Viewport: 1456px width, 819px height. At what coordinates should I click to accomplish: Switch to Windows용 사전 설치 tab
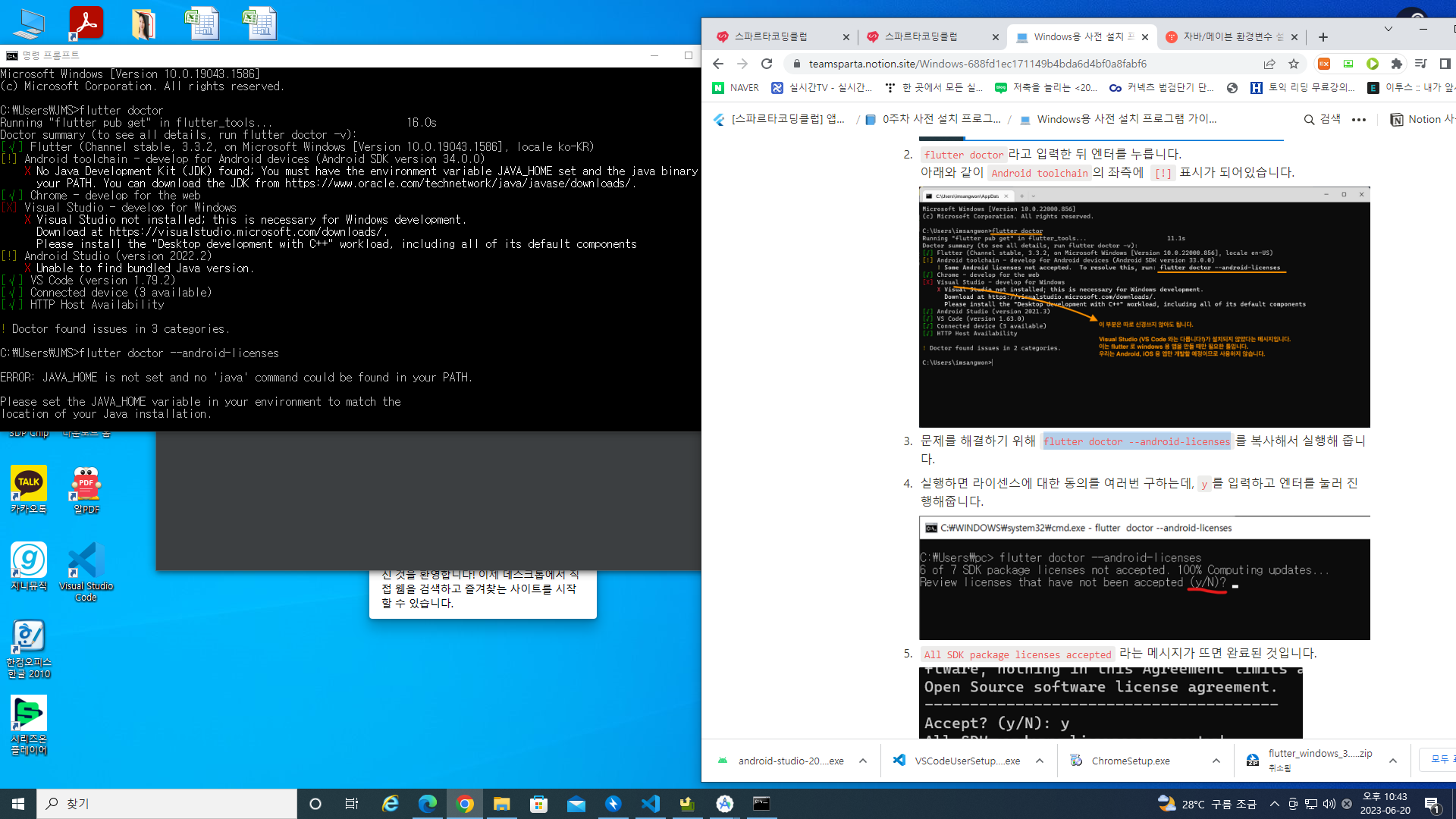(x=1081, y=36)
